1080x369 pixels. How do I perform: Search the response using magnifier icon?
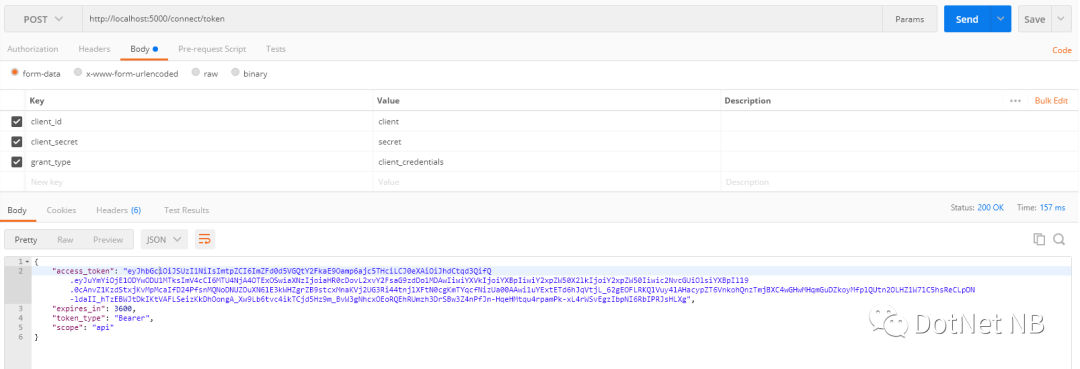[x=1059, y=239]
